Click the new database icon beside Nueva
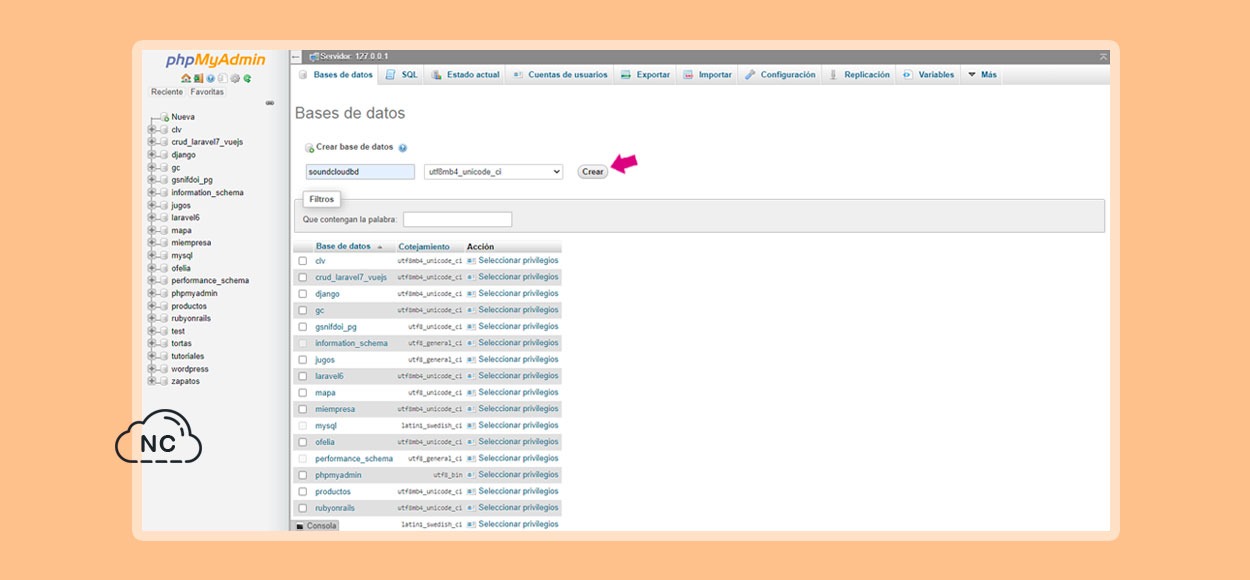 [x=164, y=117]
